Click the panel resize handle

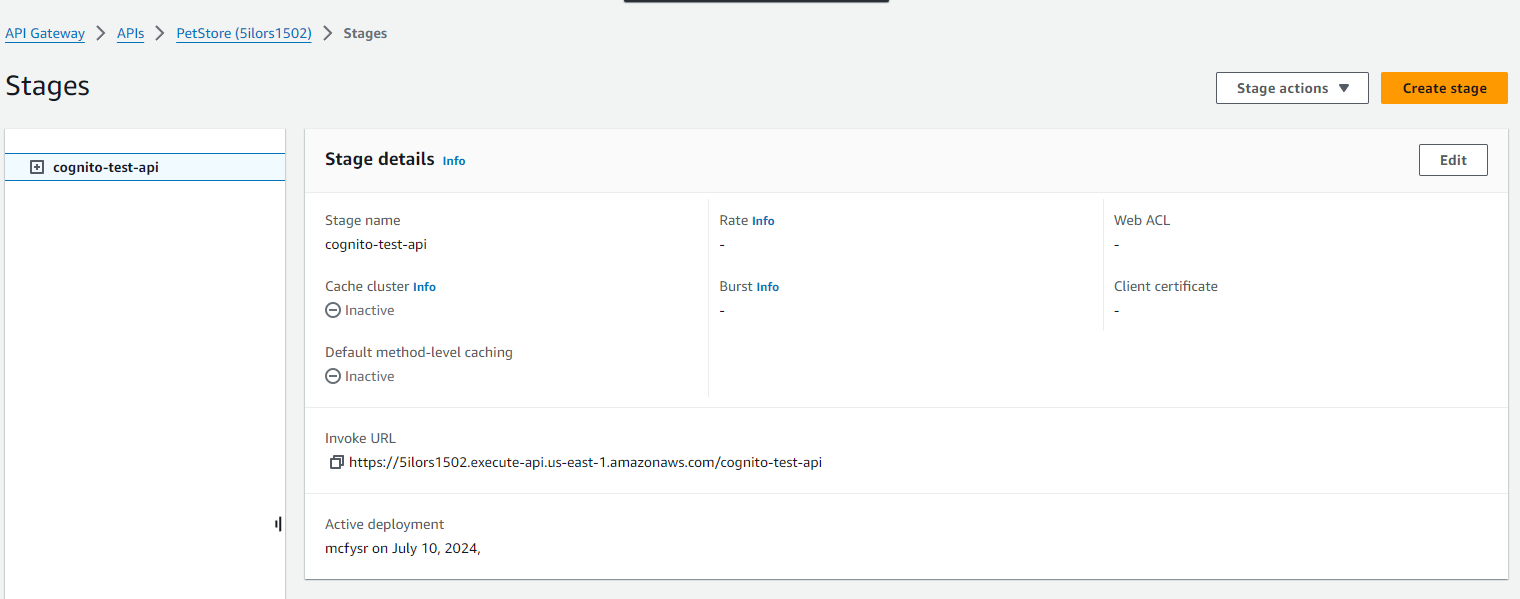(x=278, y=524)
